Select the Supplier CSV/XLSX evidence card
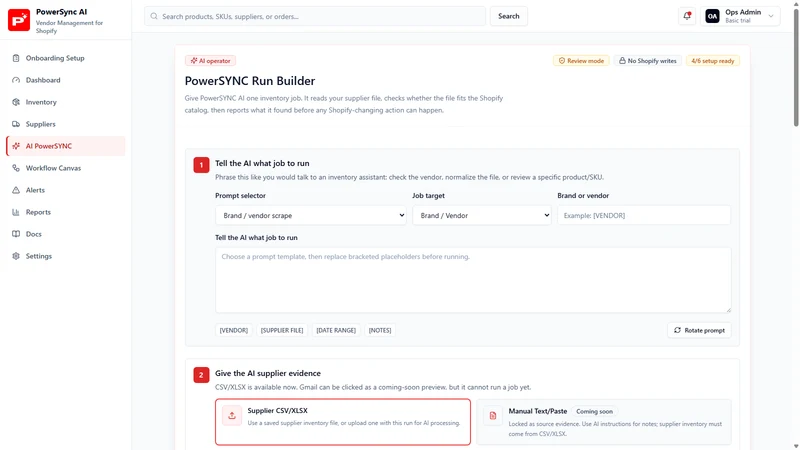 click(343, 422)
